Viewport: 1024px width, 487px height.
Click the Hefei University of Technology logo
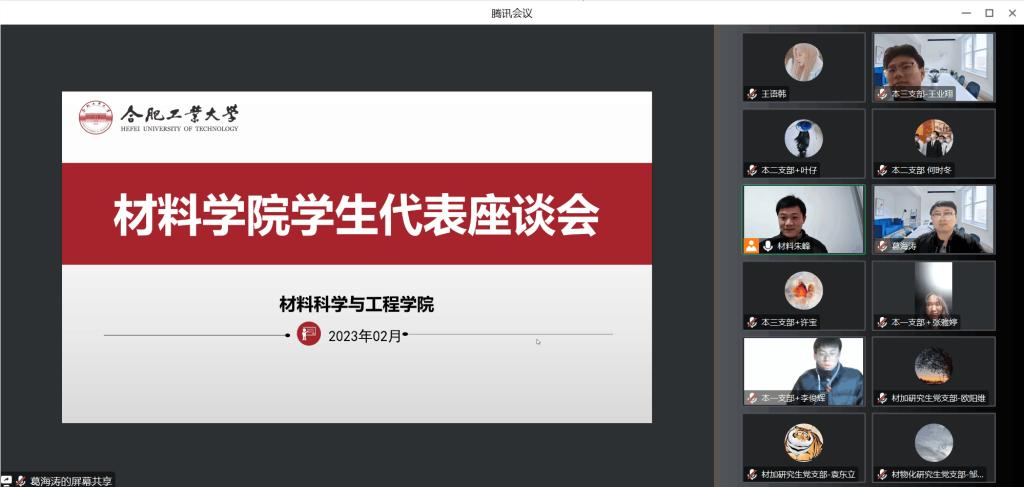click(96, 117)
